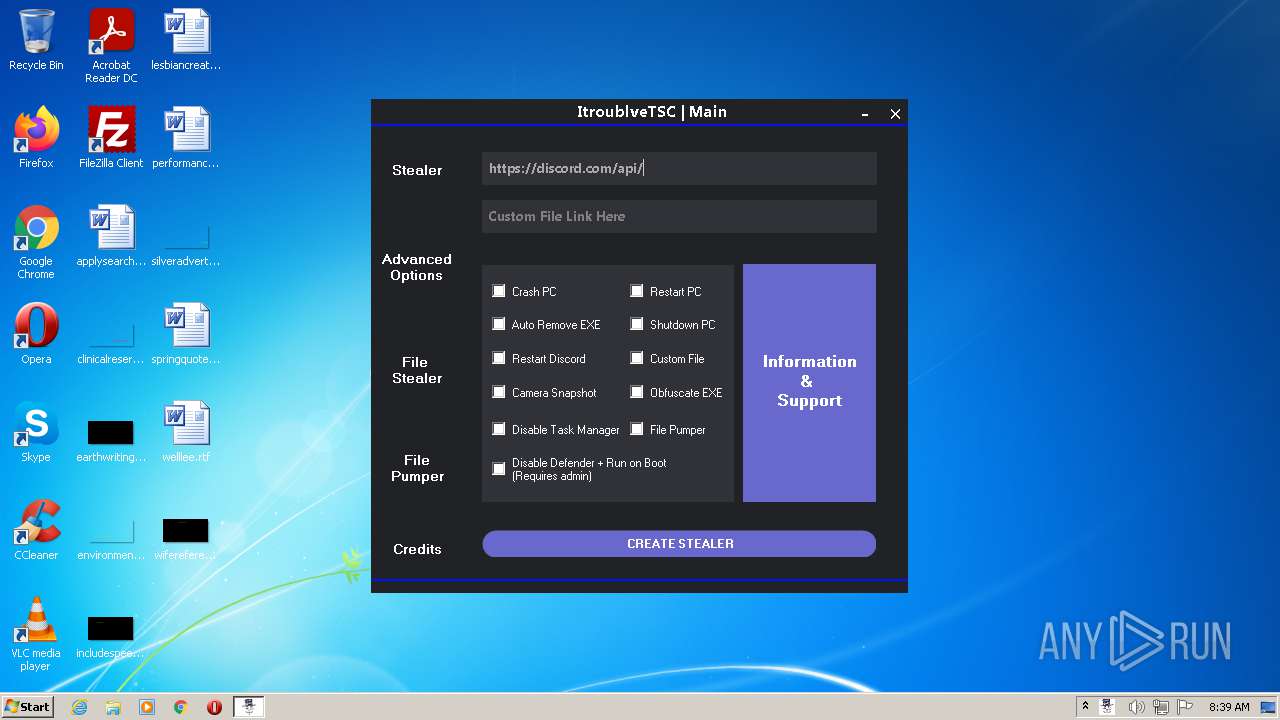The image size is (1280, 720).
Task: Select the performanc... Word document icon
Action: click(186, 138)
